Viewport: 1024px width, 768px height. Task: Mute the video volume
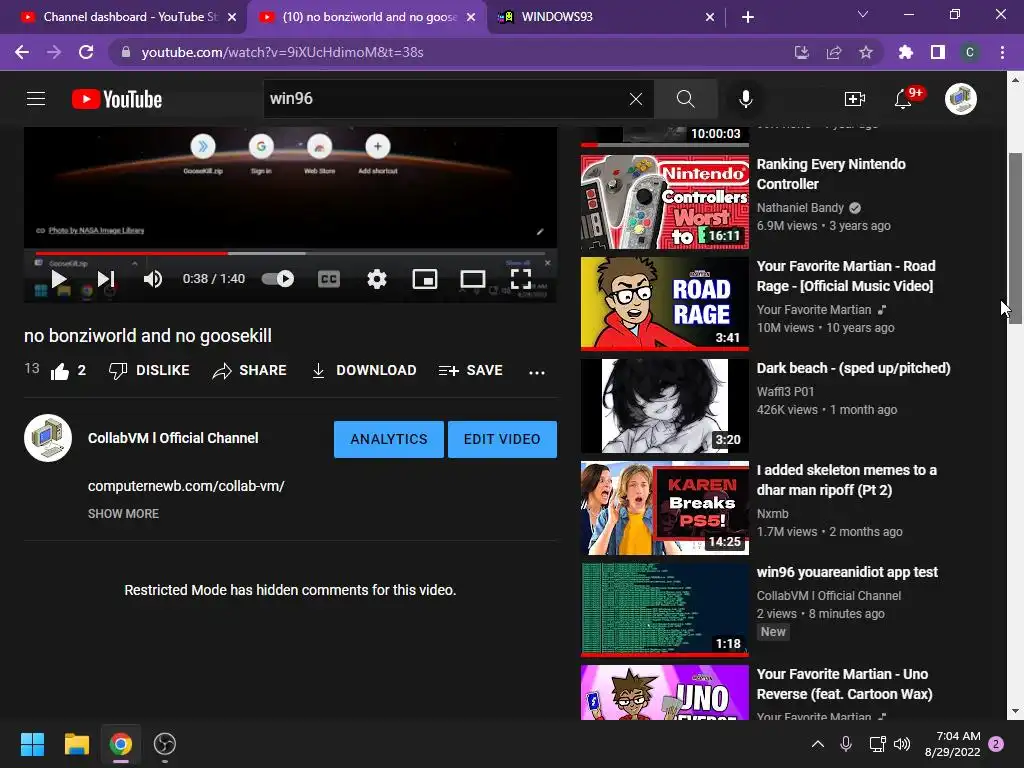click(x=153, y=279)
